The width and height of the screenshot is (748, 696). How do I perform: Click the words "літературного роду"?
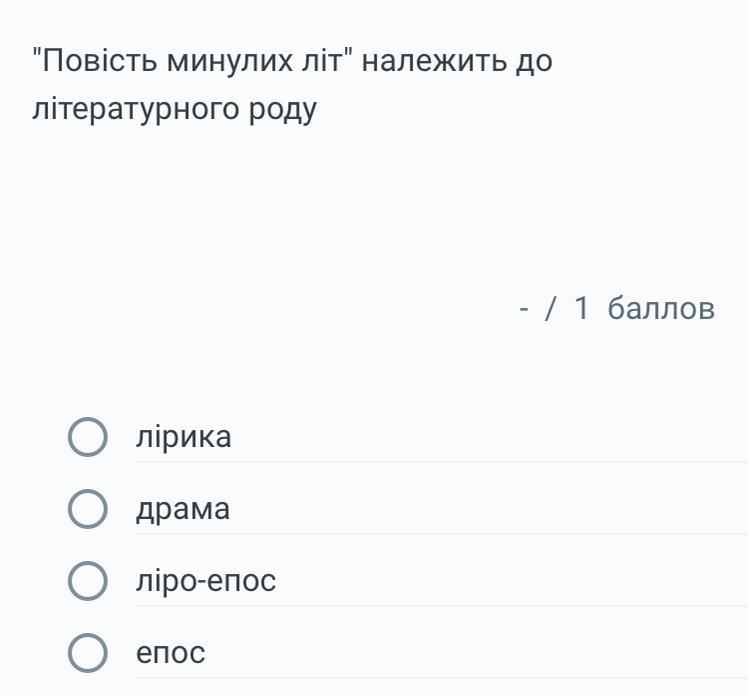point(174,109)
